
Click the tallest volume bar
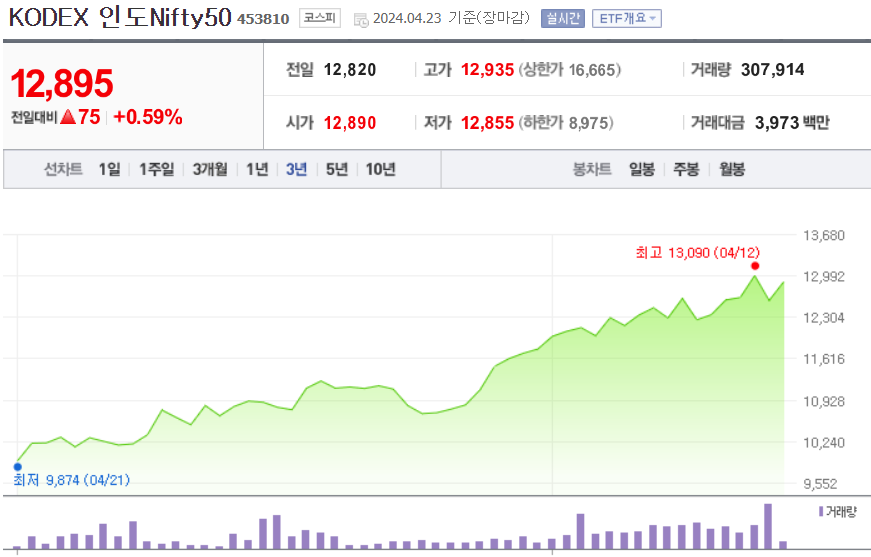coord(768,526)
